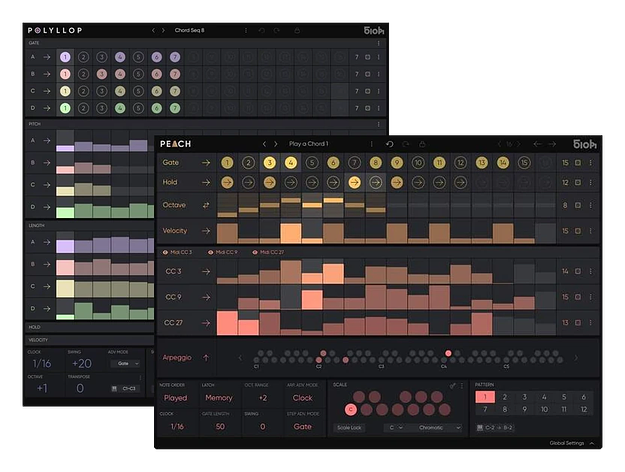Click the Memory latch value
This screenshot has height=472, width=625.
click(x=218, y=398)
